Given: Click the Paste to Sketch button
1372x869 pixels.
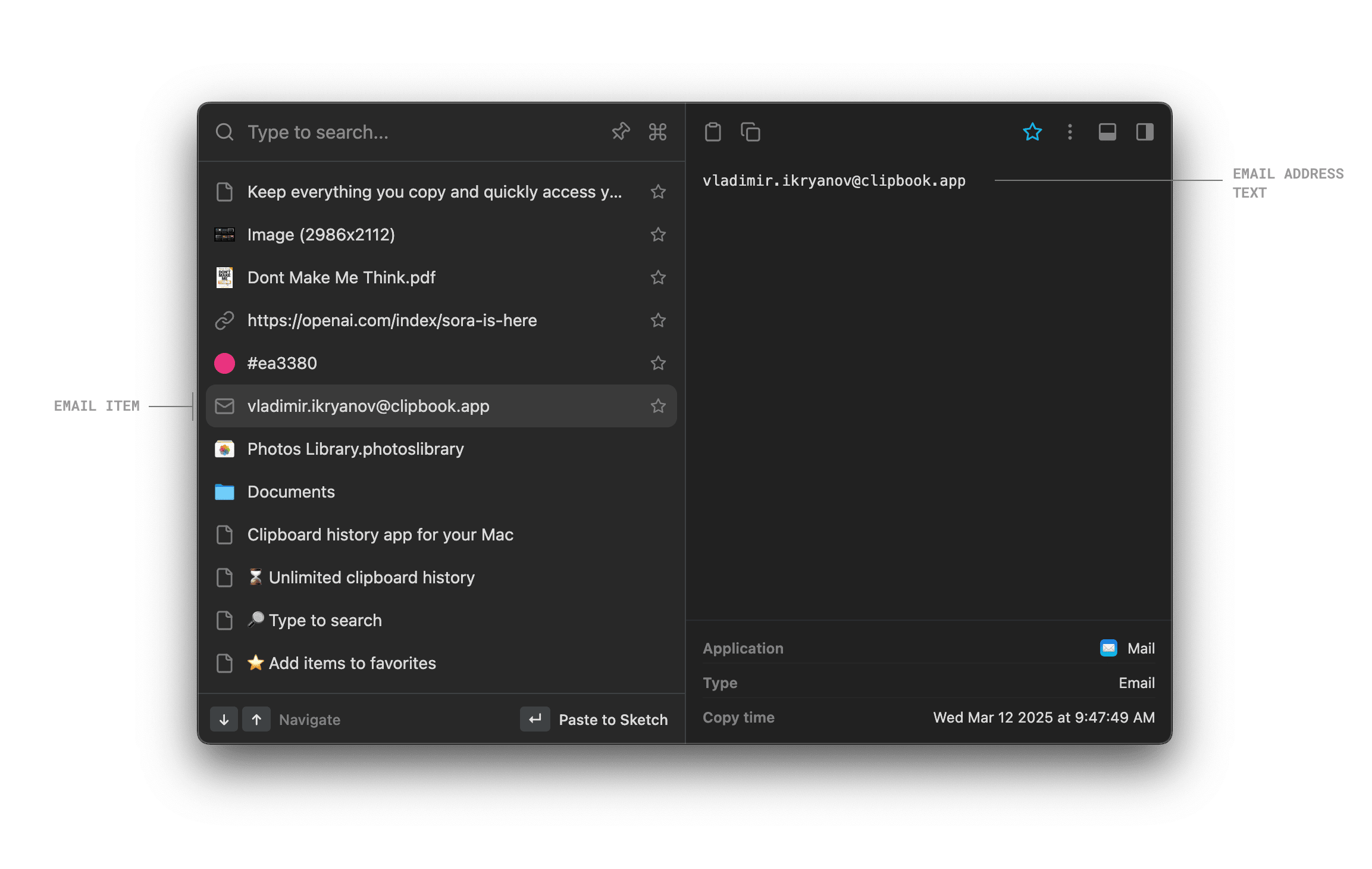Looking at the screenshot, I should click(613, 719).
